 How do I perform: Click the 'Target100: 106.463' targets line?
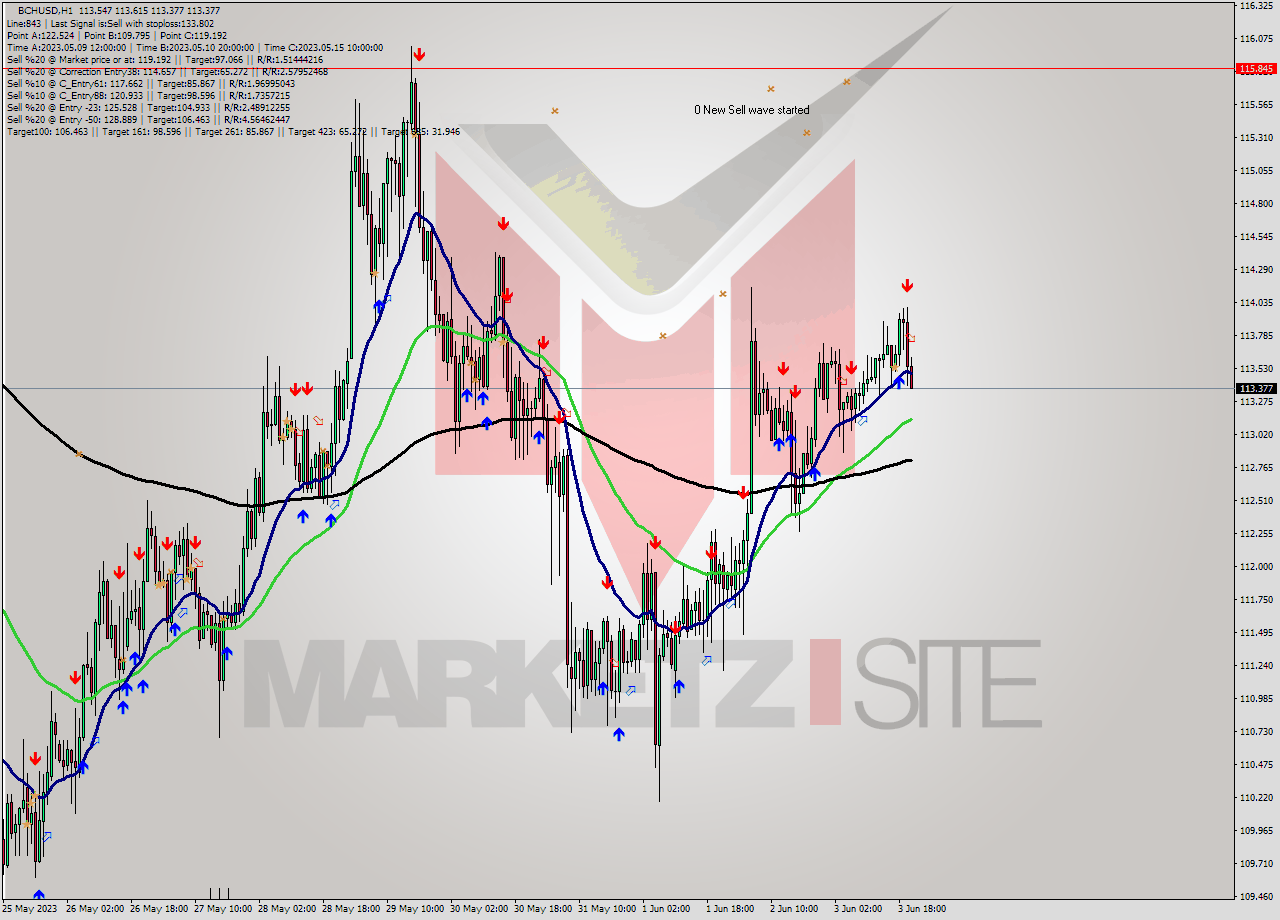tap(233, 131)
